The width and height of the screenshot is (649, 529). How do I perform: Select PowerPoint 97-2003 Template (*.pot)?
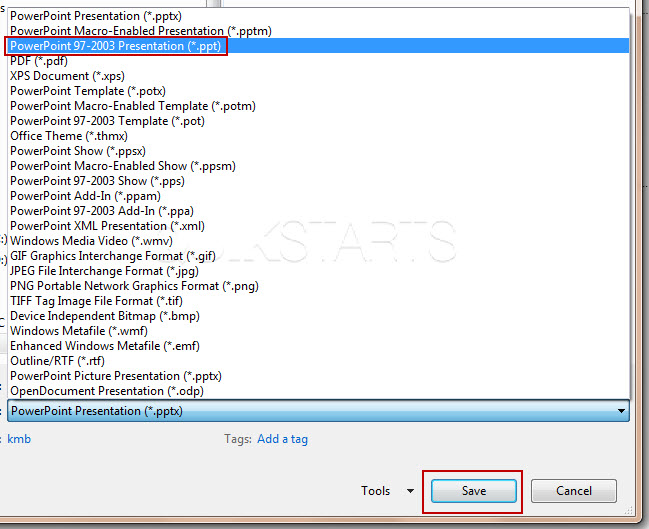[318, 121]
